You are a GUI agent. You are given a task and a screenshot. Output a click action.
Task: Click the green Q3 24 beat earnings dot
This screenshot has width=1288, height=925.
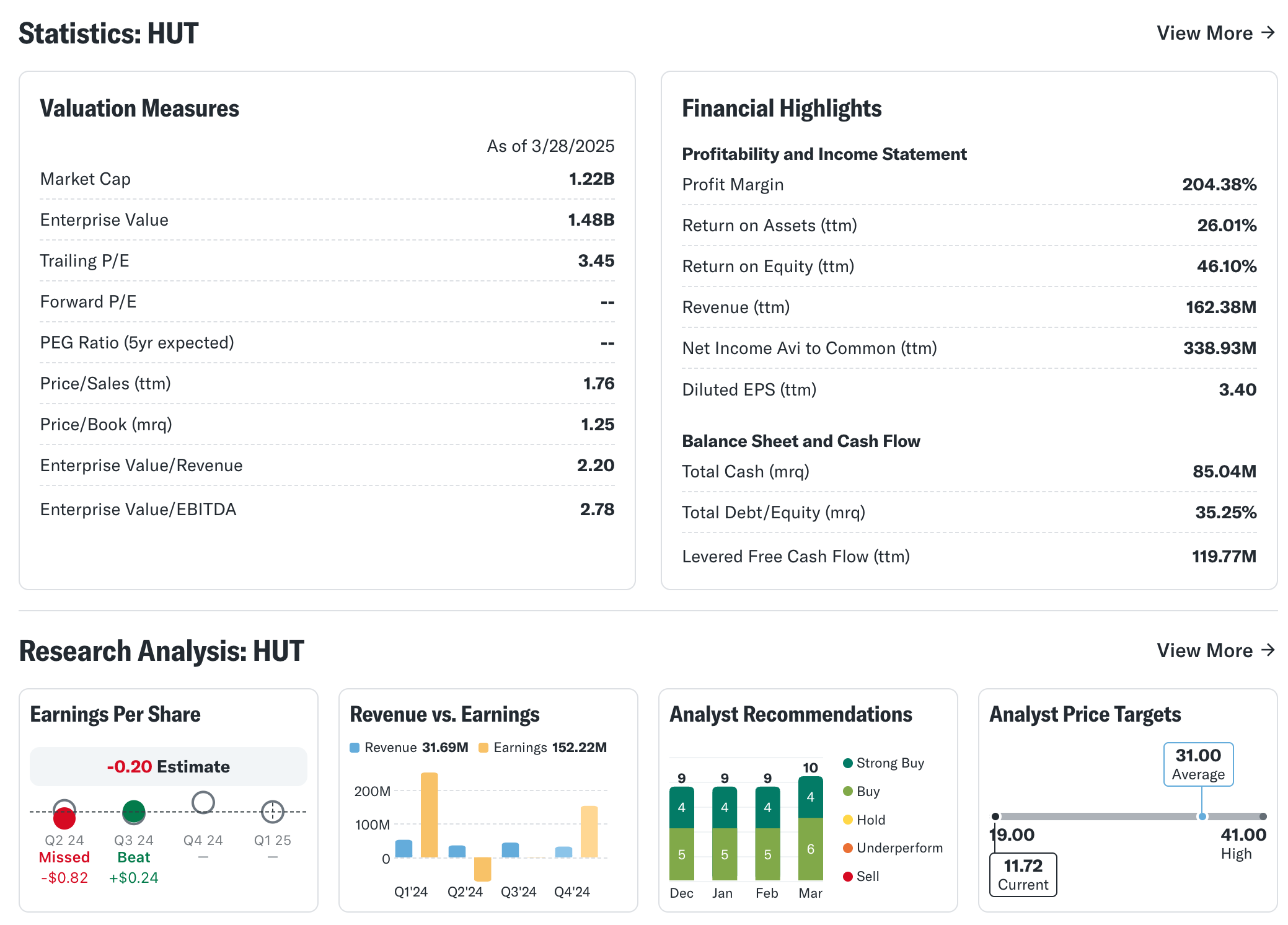pyautogui.click(x=134, y=810)
